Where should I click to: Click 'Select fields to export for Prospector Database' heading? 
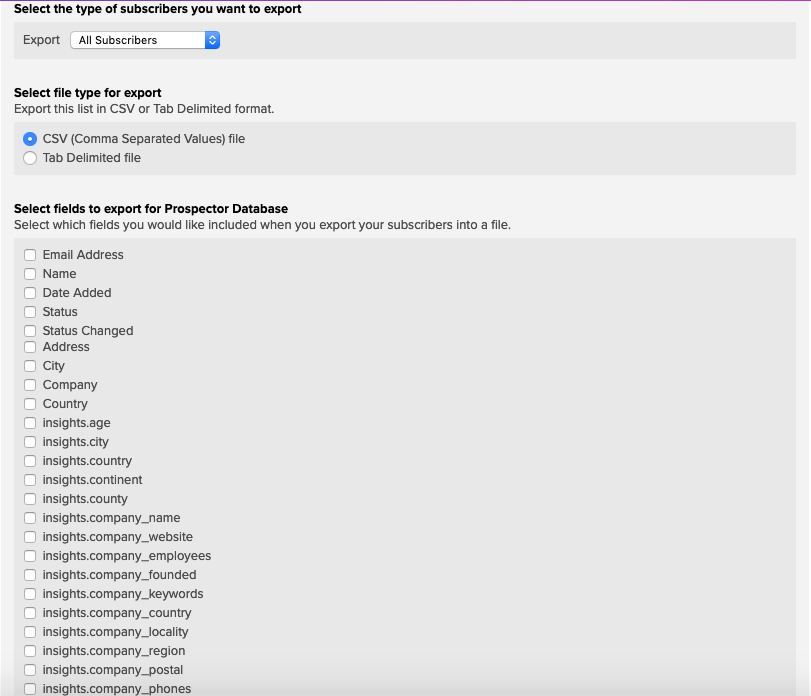click(x=151, y=209)
